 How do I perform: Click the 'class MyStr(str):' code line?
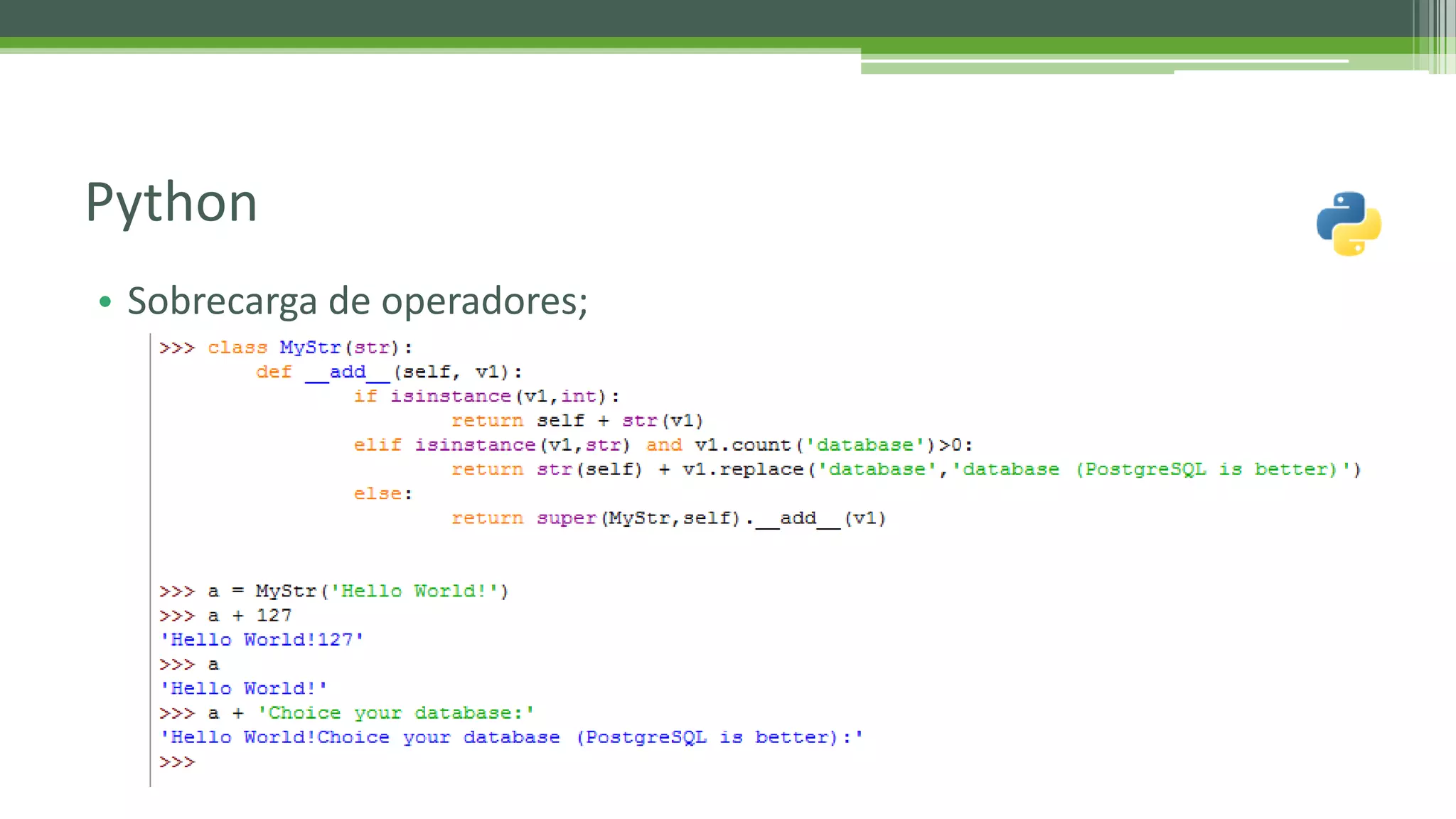(286, 348)
